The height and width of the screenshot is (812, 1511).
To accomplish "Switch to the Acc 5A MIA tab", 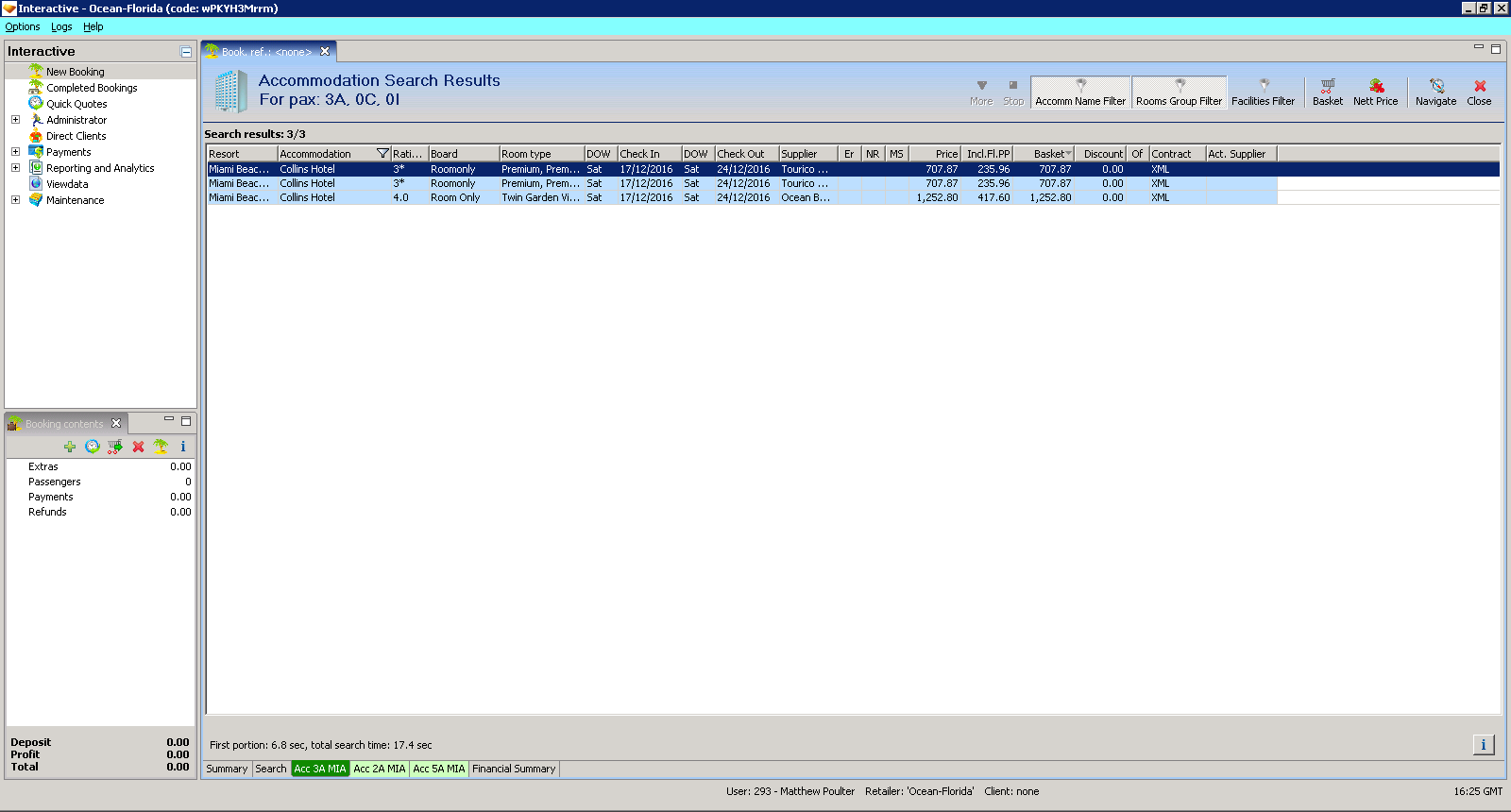I will 439,769.
